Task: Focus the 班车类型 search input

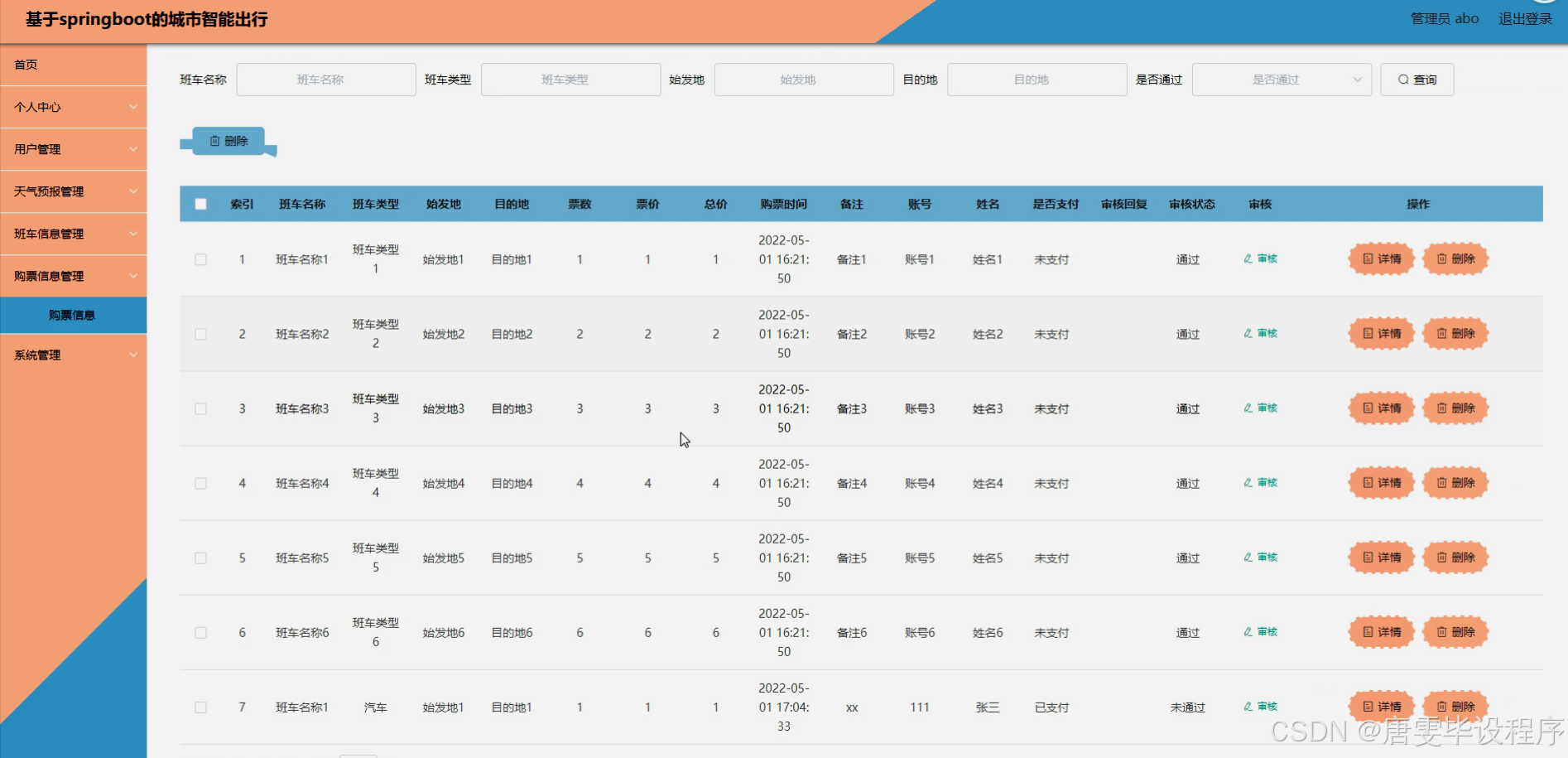Action: click(570, 80)
